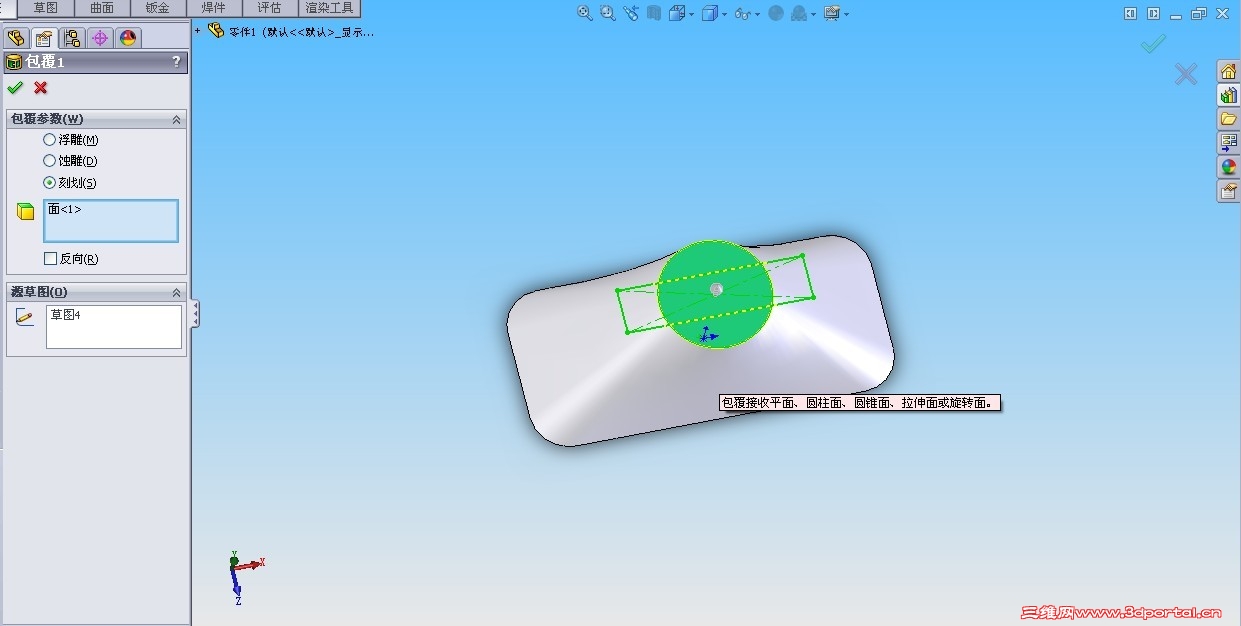Click previous document window arrow button
The width and height of the screenshot is (1241, 626).
pyautogui.click(x=1130, y=13)
